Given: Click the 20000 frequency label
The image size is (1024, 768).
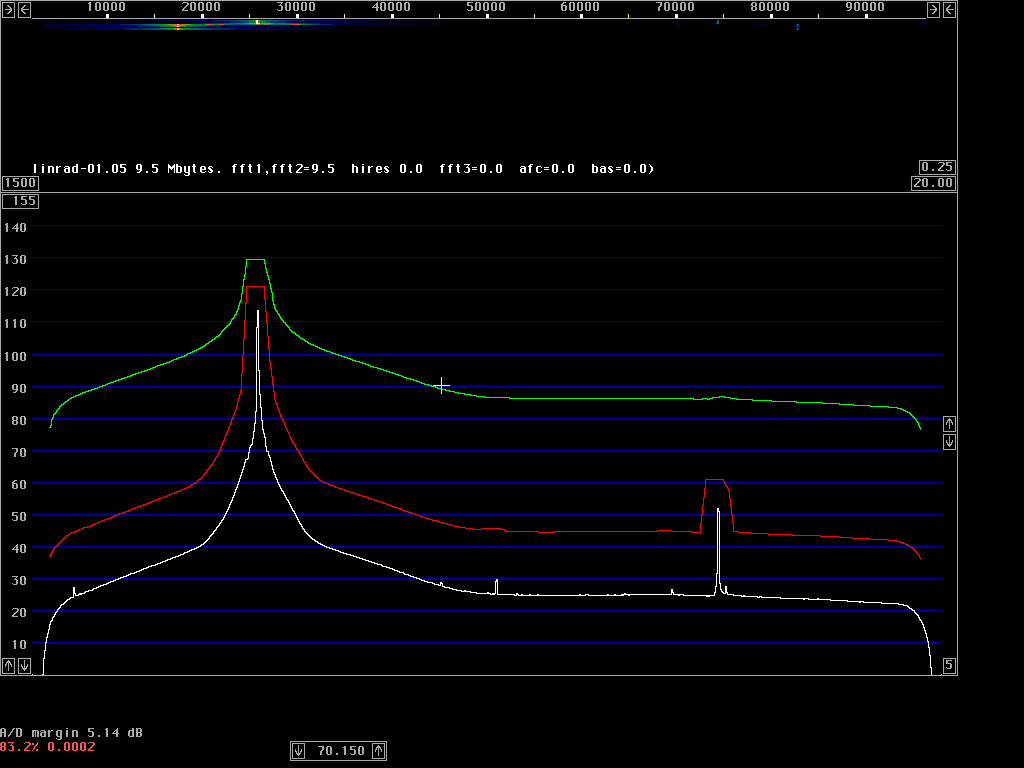Looking at the screenshot, I should [x=200, y=7].
